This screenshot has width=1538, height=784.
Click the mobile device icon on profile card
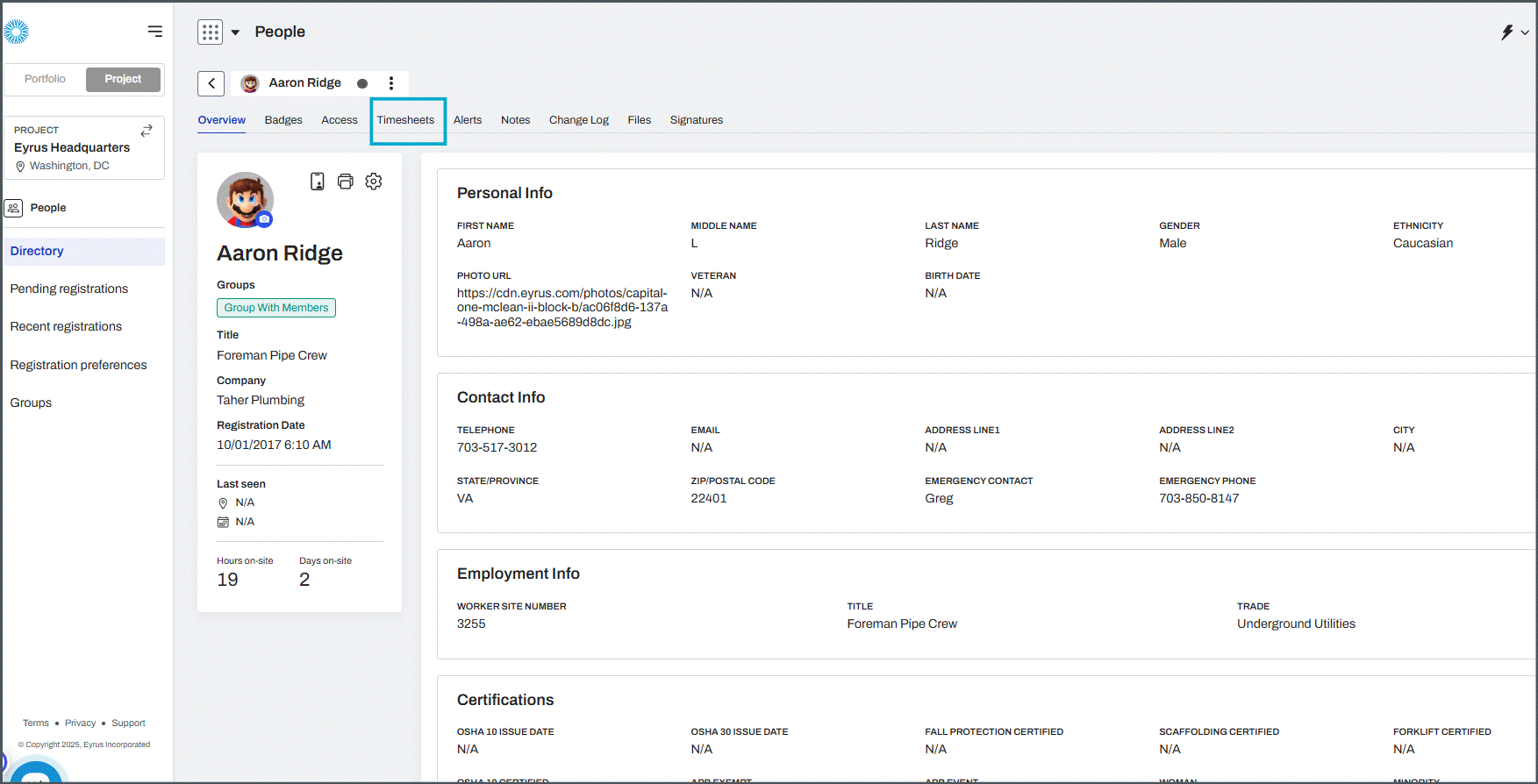[x=318, y=182]
